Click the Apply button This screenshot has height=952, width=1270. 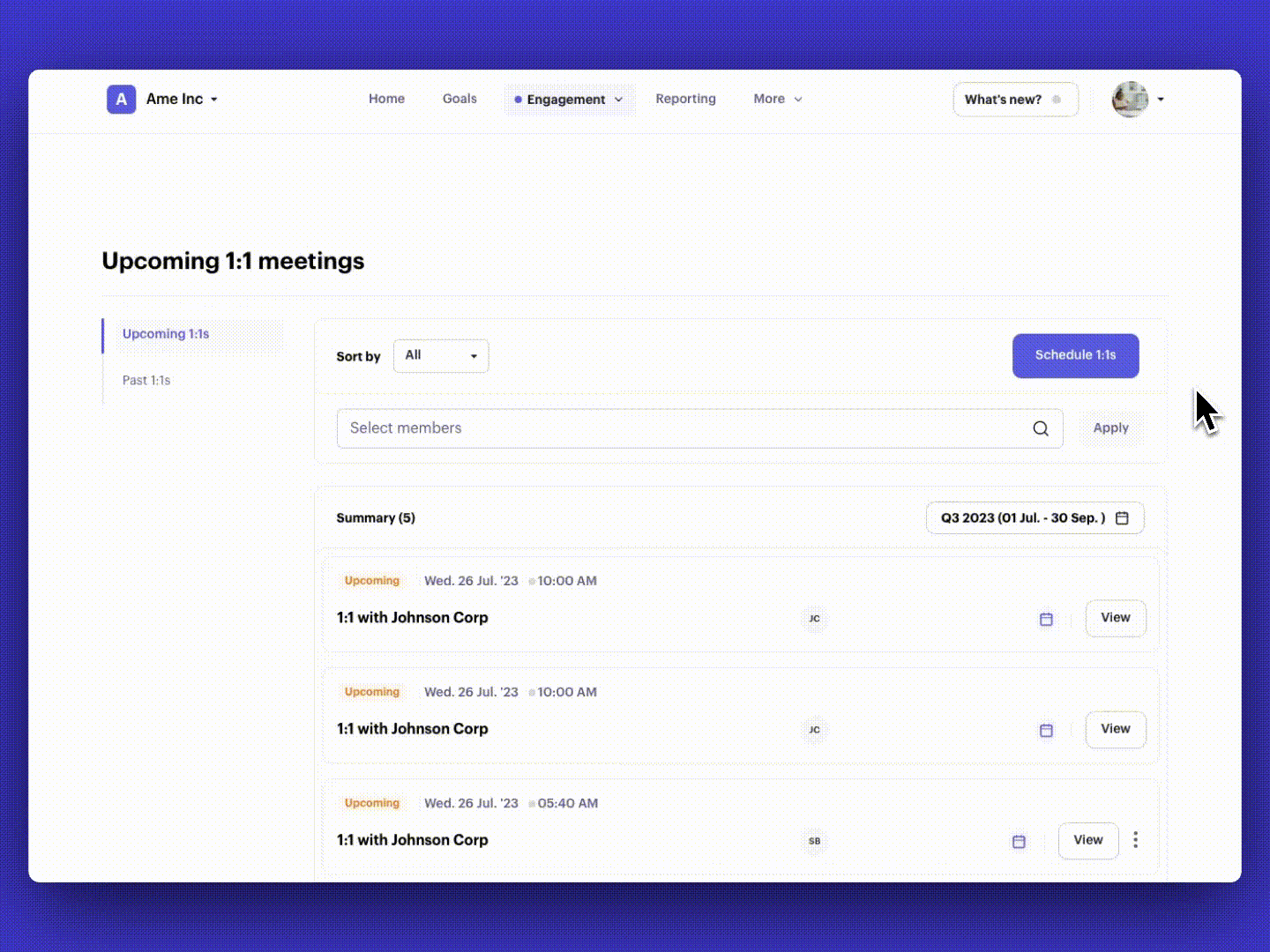point(1110,428)
